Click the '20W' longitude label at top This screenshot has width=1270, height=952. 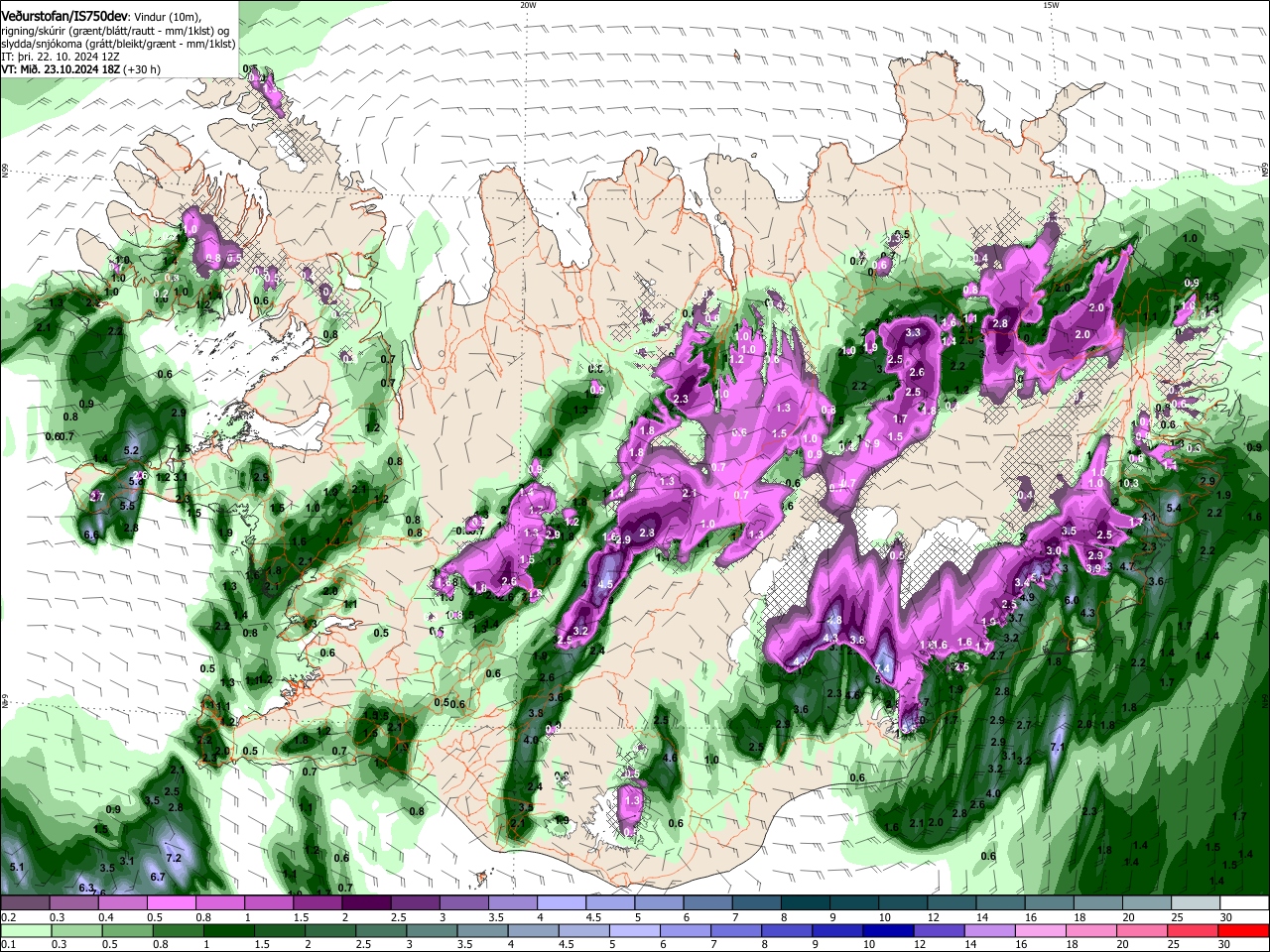click(528, 5)
